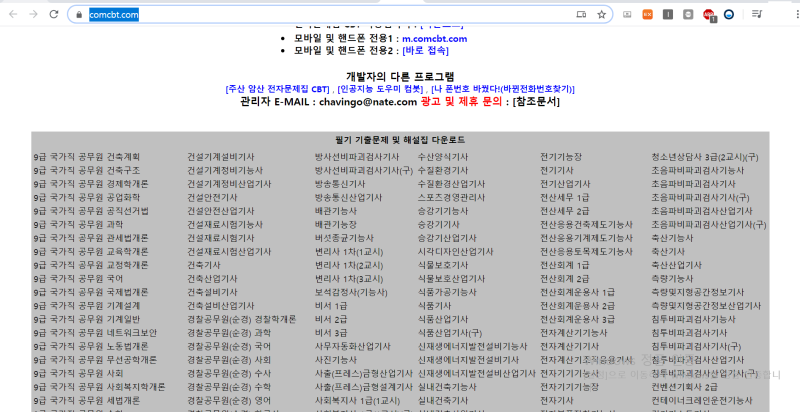The height and width of the screenshot is (412, 800).
Task: Open the blue circle extension
Action: pos(729,14)
